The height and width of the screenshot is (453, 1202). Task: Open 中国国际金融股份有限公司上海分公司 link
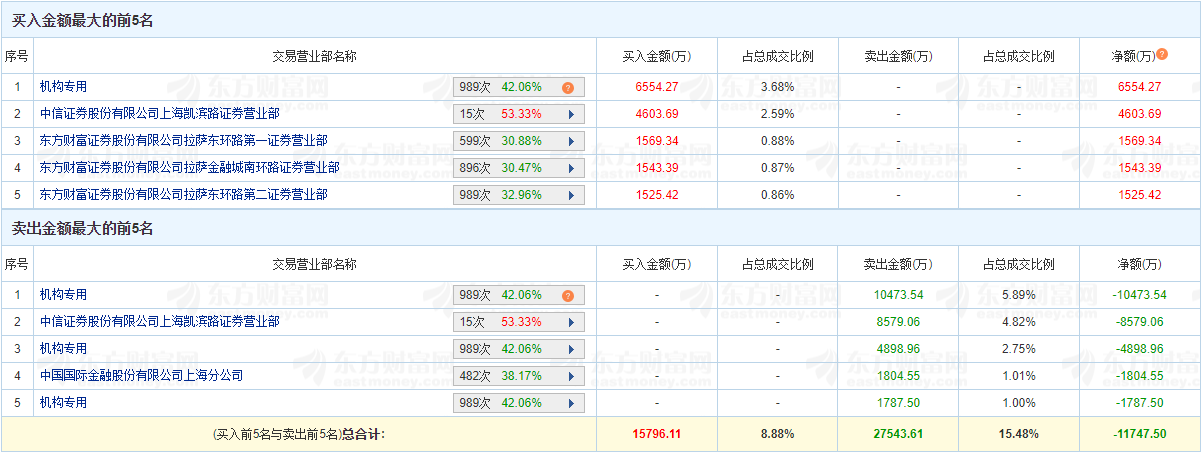[141, 376]
